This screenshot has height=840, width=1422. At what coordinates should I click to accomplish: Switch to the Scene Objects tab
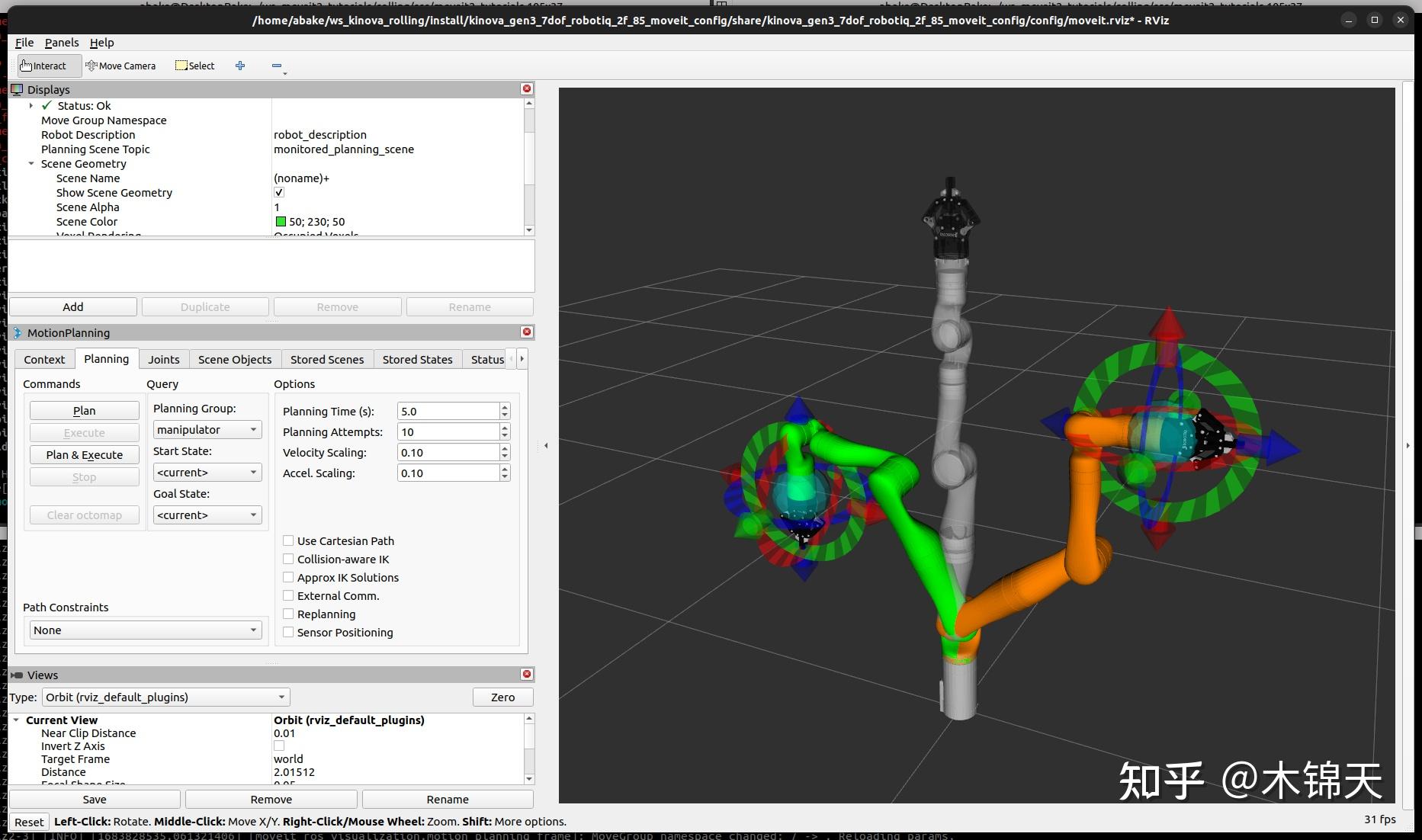point(234,358)
